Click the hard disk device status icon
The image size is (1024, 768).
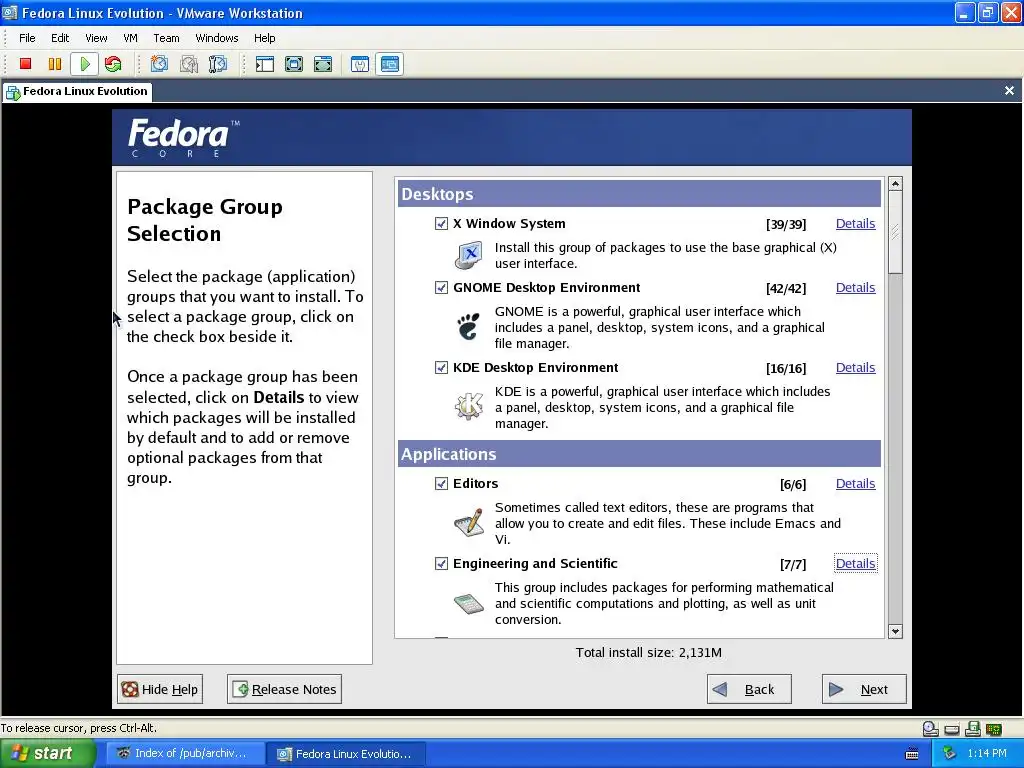(x=952, y=729)
